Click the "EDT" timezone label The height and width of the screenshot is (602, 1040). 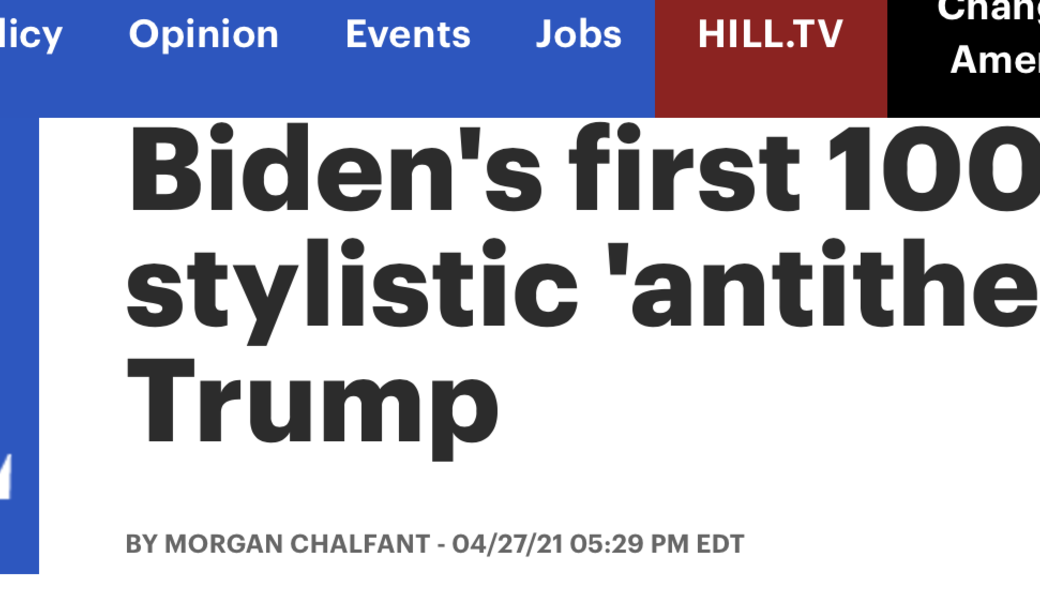(x=720, y=545)
